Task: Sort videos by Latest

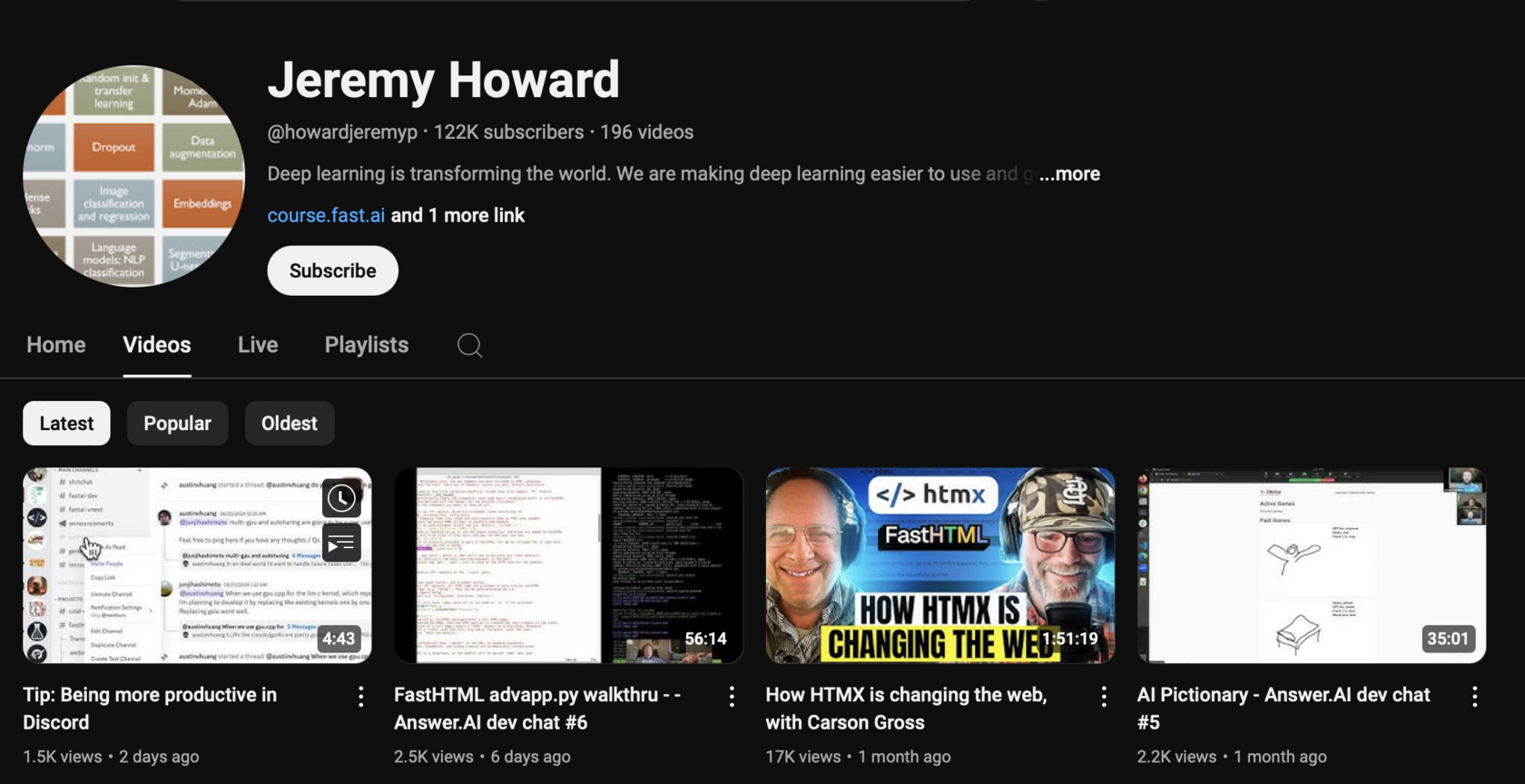Action: (66, 423)
